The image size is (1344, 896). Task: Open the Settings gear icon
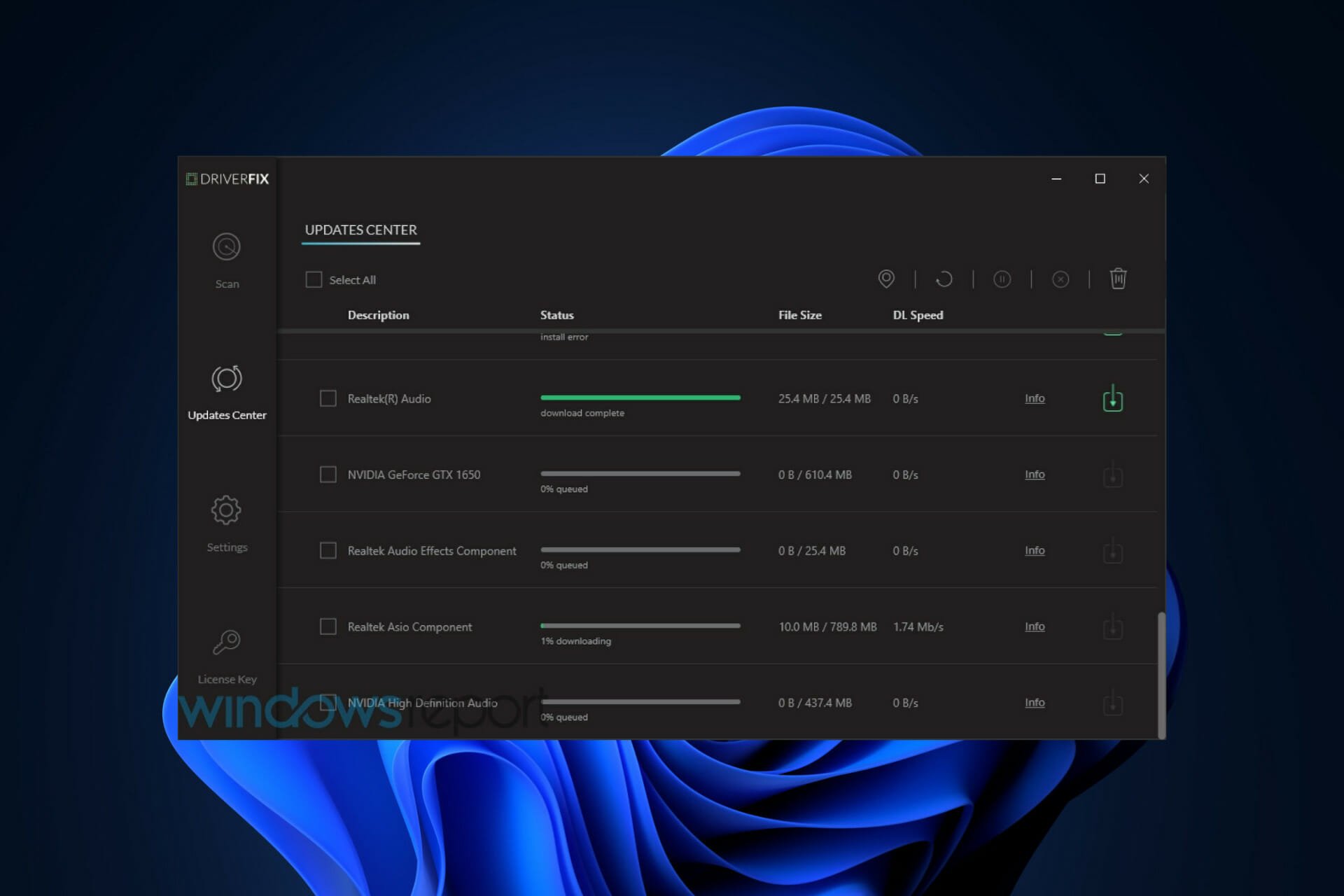coord(226,510)
